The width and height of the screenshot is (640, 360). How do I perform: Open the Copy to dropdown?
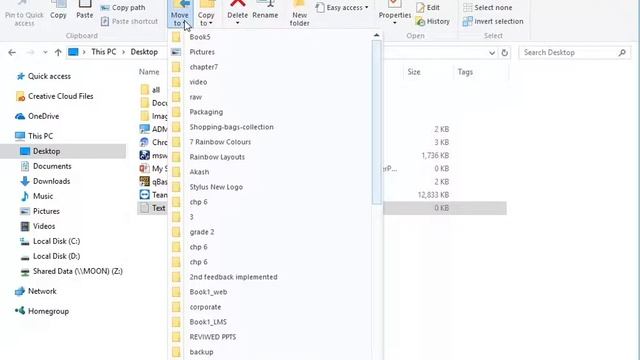pos(206,14)
